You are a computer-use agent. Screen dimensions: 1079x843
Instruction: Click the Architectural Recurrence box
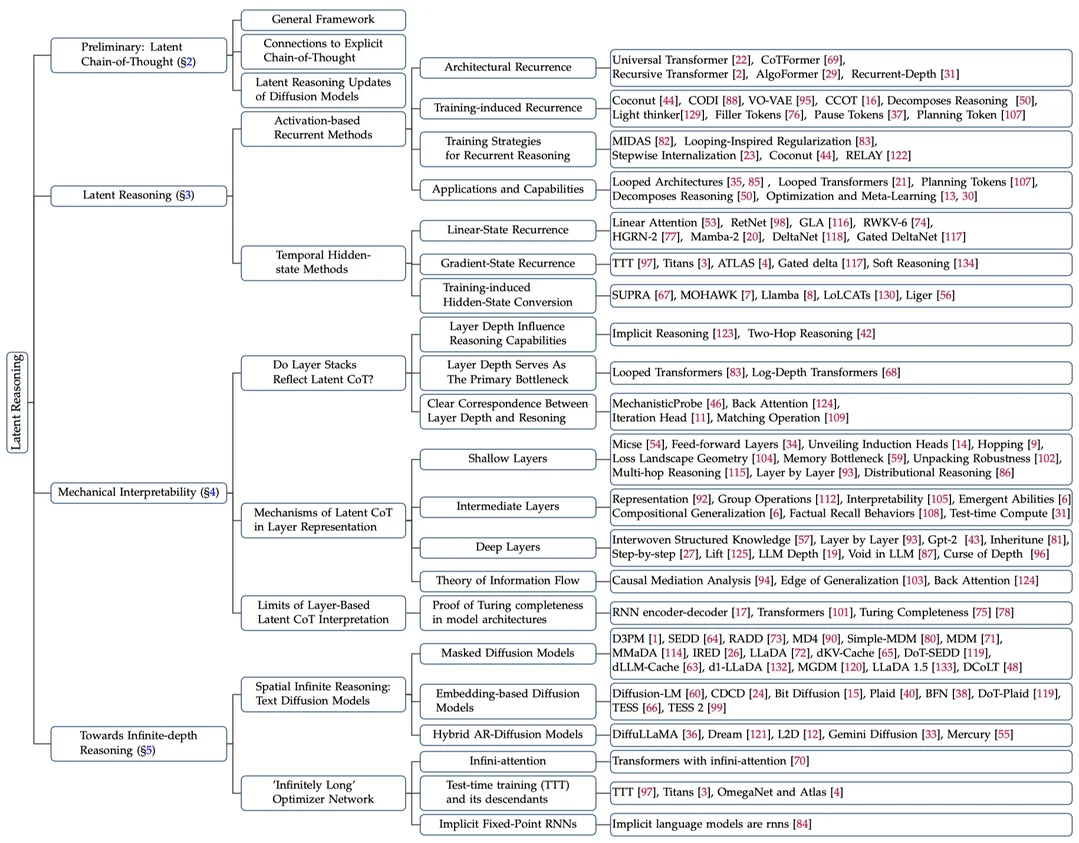coord(508,67)
